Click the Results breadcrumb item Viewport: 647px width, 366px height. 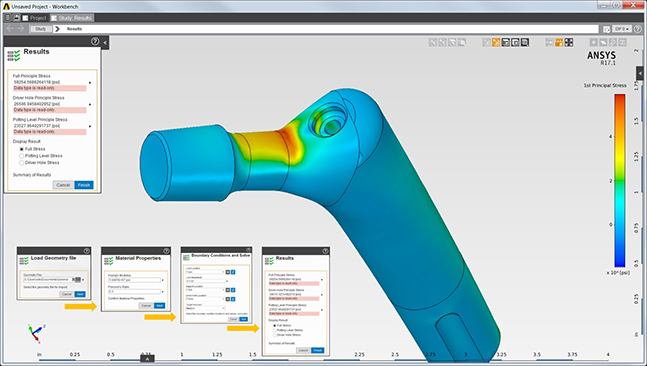(x=74, y=29)
